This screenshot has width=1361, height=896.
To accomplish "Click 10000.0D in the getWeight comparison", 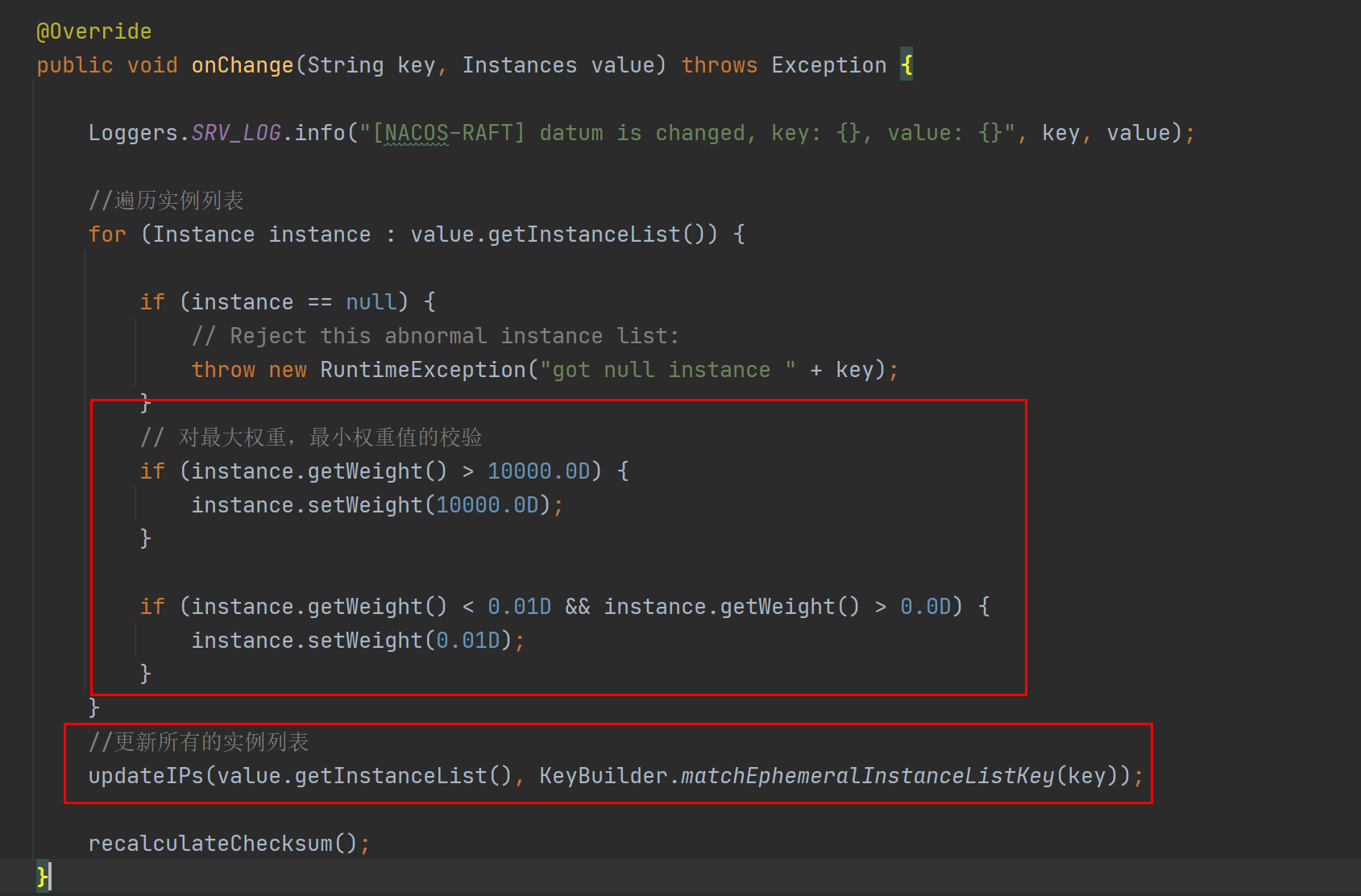I will [x=539, y=471].
